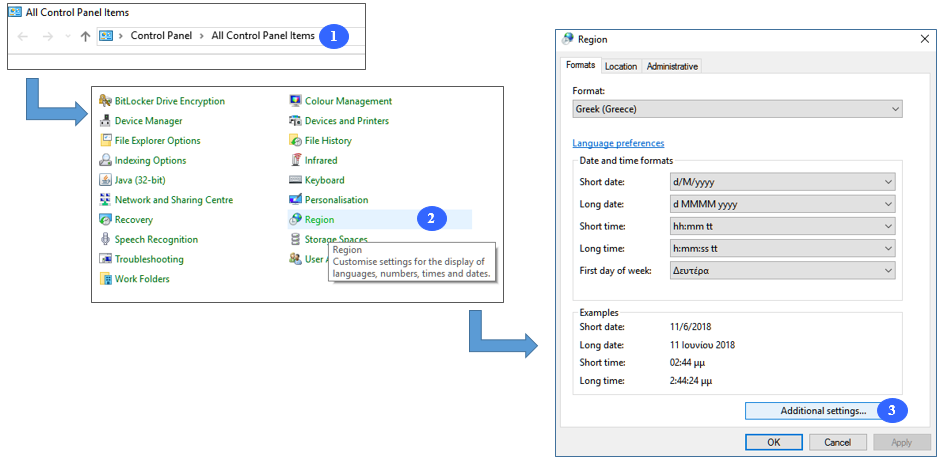Open the Colour Management icon

click(295, 101)
